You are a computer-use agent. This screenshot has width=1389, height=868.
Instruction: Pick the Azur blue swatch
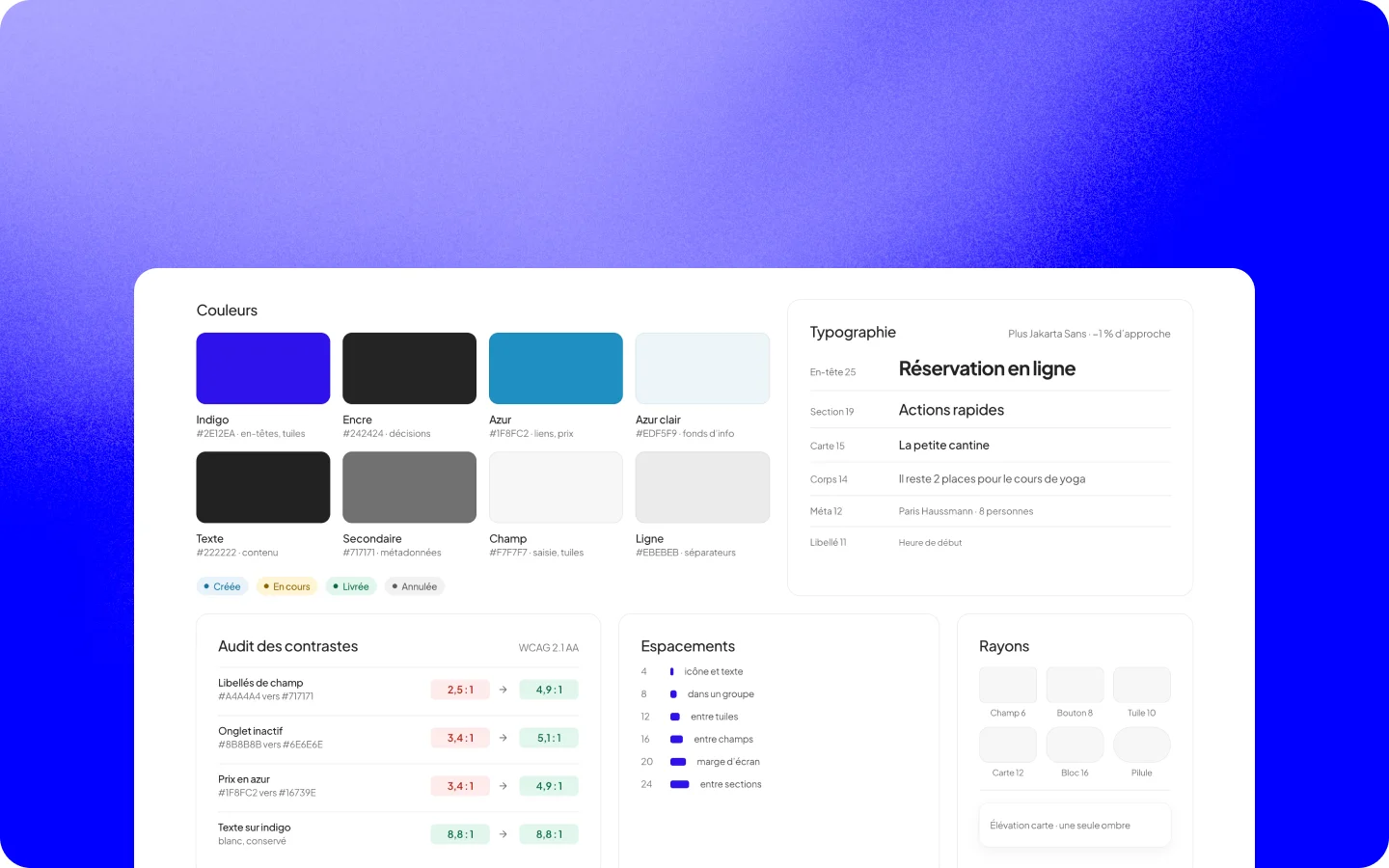556,368
